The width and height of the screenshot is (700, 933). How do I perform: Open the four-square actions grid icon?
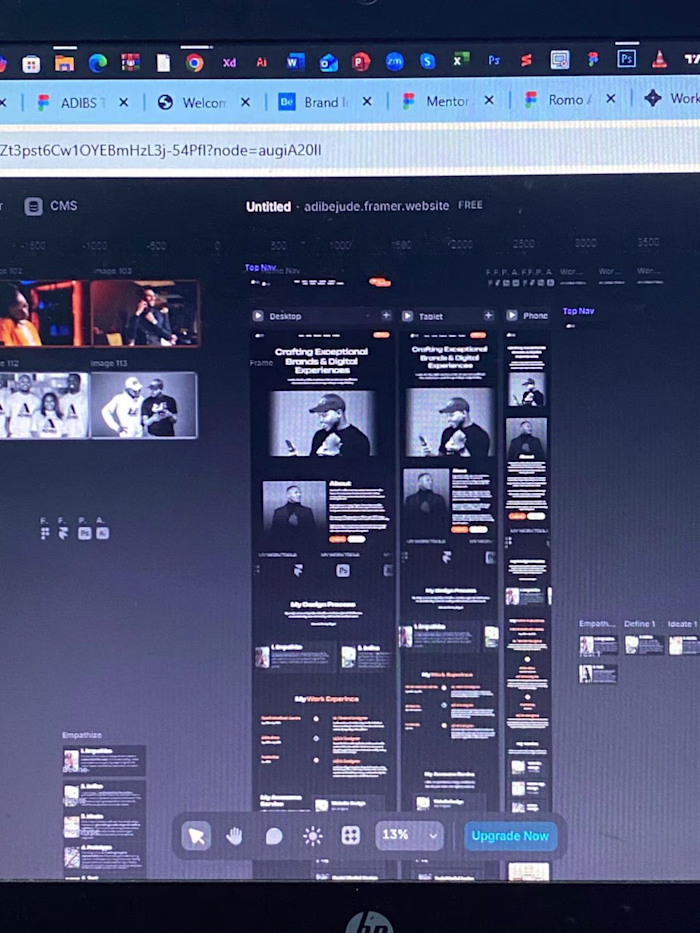point(350,835)
